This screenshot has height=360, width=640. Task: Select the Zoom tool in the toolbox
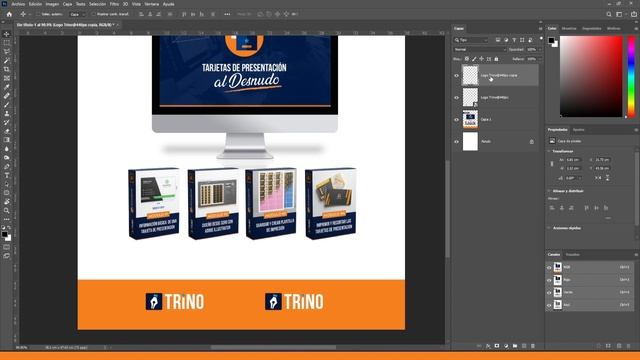7,211
